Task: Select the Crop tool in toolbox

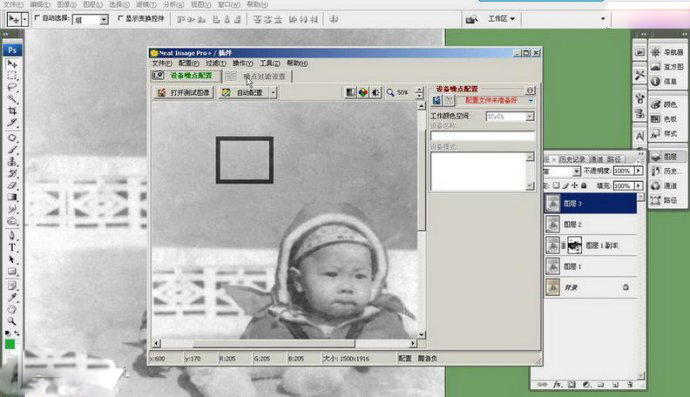Action: (12, 110)
